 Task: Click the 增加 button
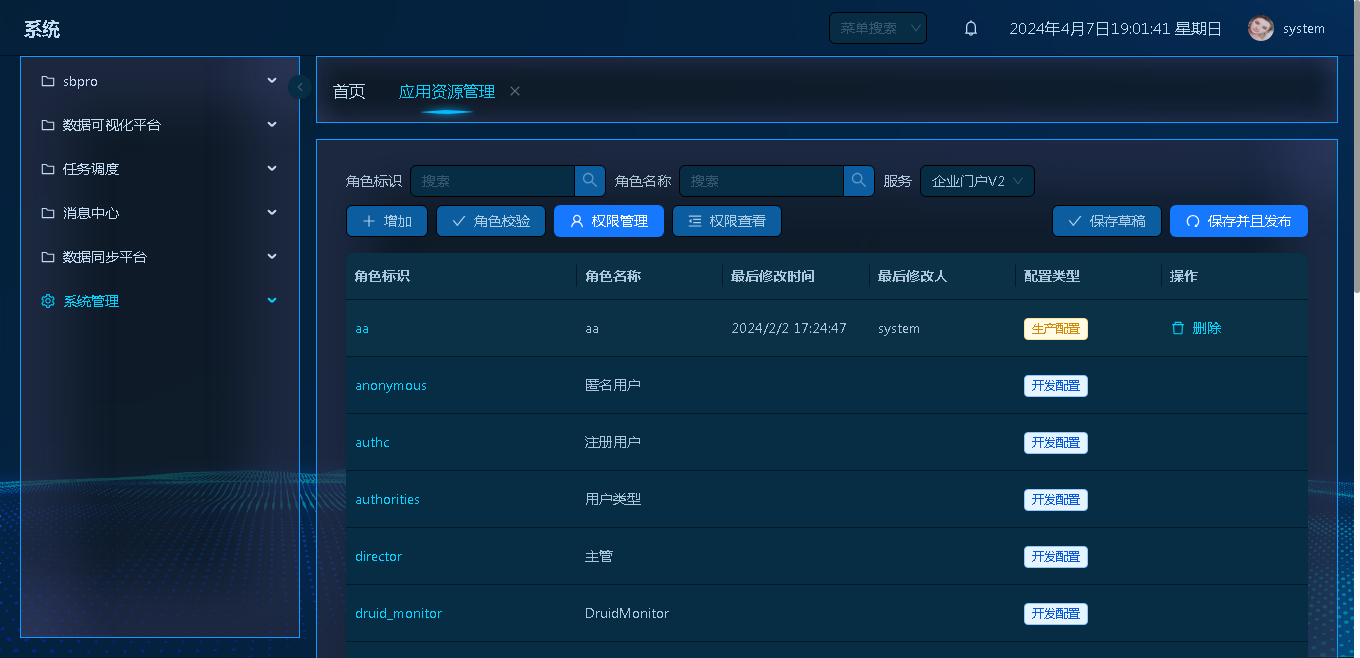(x=387, y=221)
